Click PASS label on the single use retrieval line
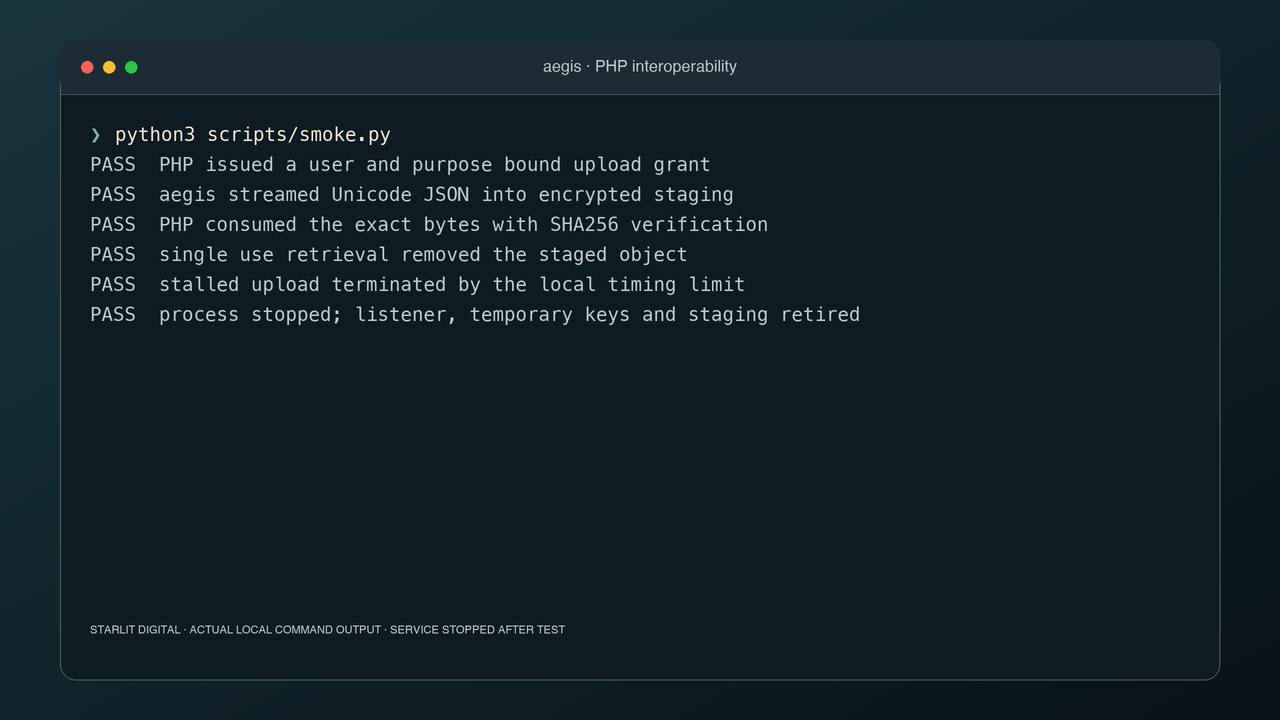This screenshot has height=720, width=1280. point(113,255)
